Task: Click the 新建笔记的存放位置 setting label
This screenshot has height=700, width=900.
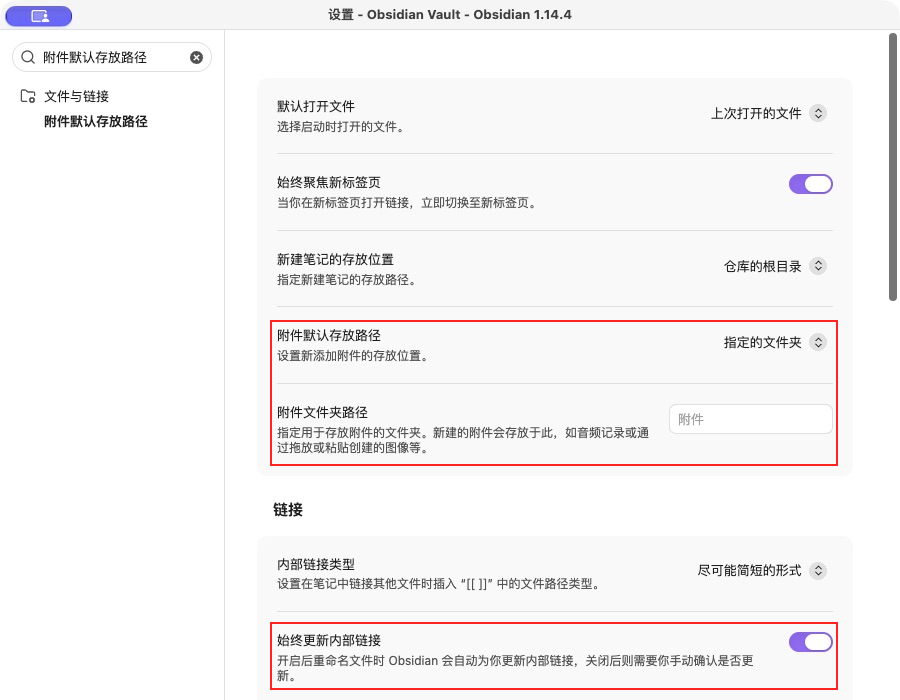Action: [x=335, y=259]
